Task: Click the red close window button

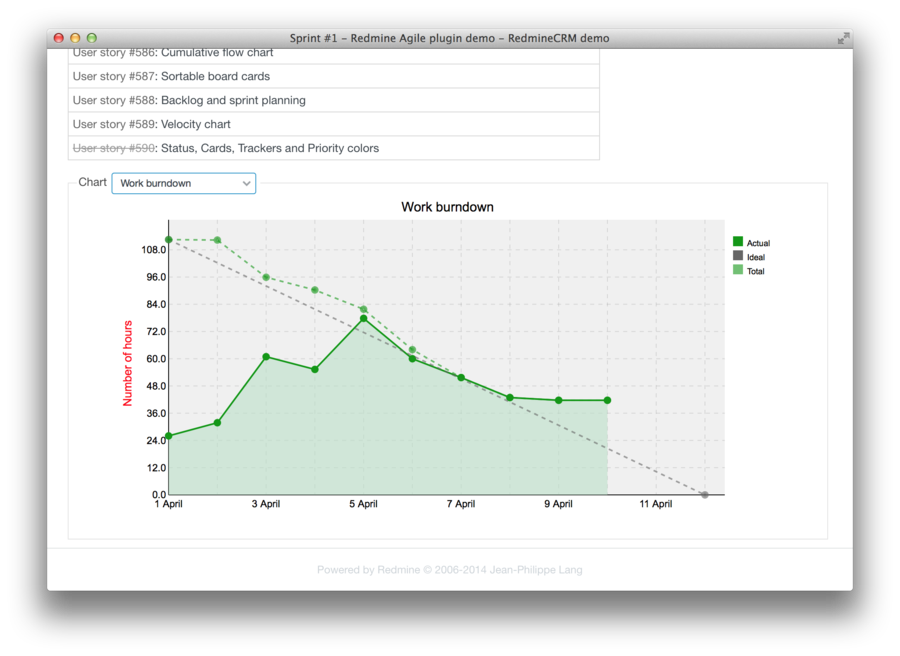Action: [58, 38]
